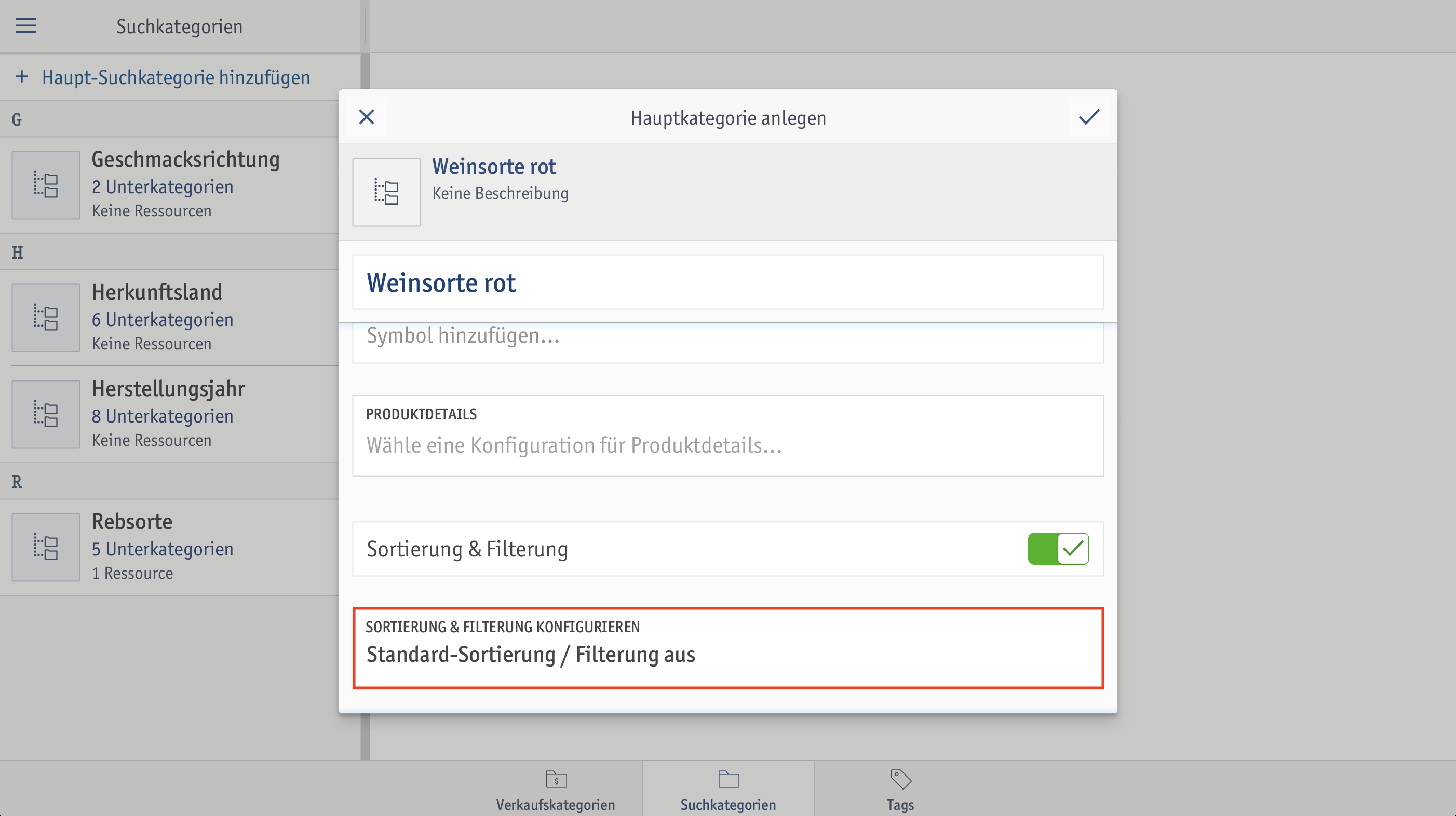
Task: Select the Herkunftsland category icon
Action: pos(46,318)
